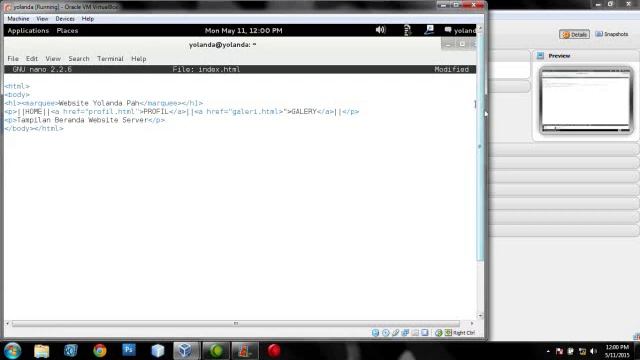The image size is (640, 360).
Task: Open the VirtualBox window's View menu beside Machine
Action: click(x=42, y=19)
